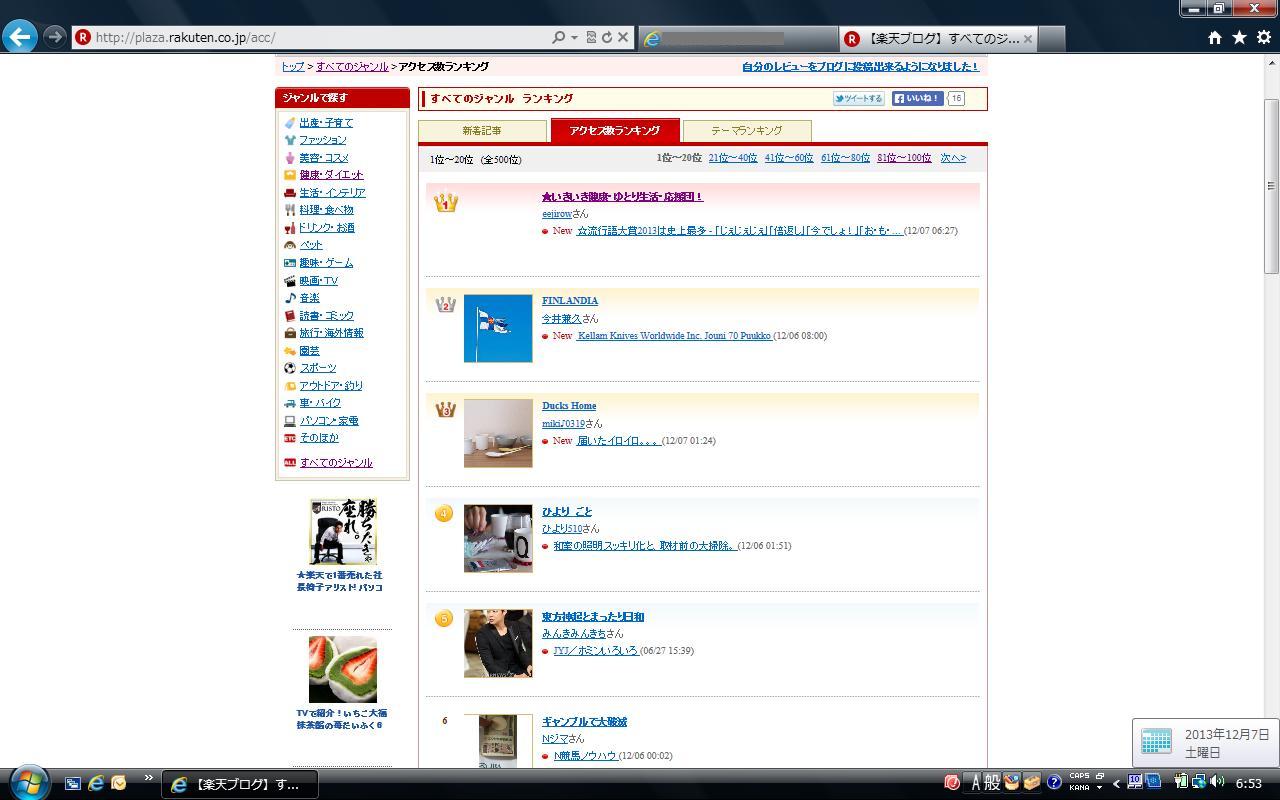The image size is (1280, 800).
Task: Expand the address bar search dropdown arrow
Action: (x=574, y=38)
